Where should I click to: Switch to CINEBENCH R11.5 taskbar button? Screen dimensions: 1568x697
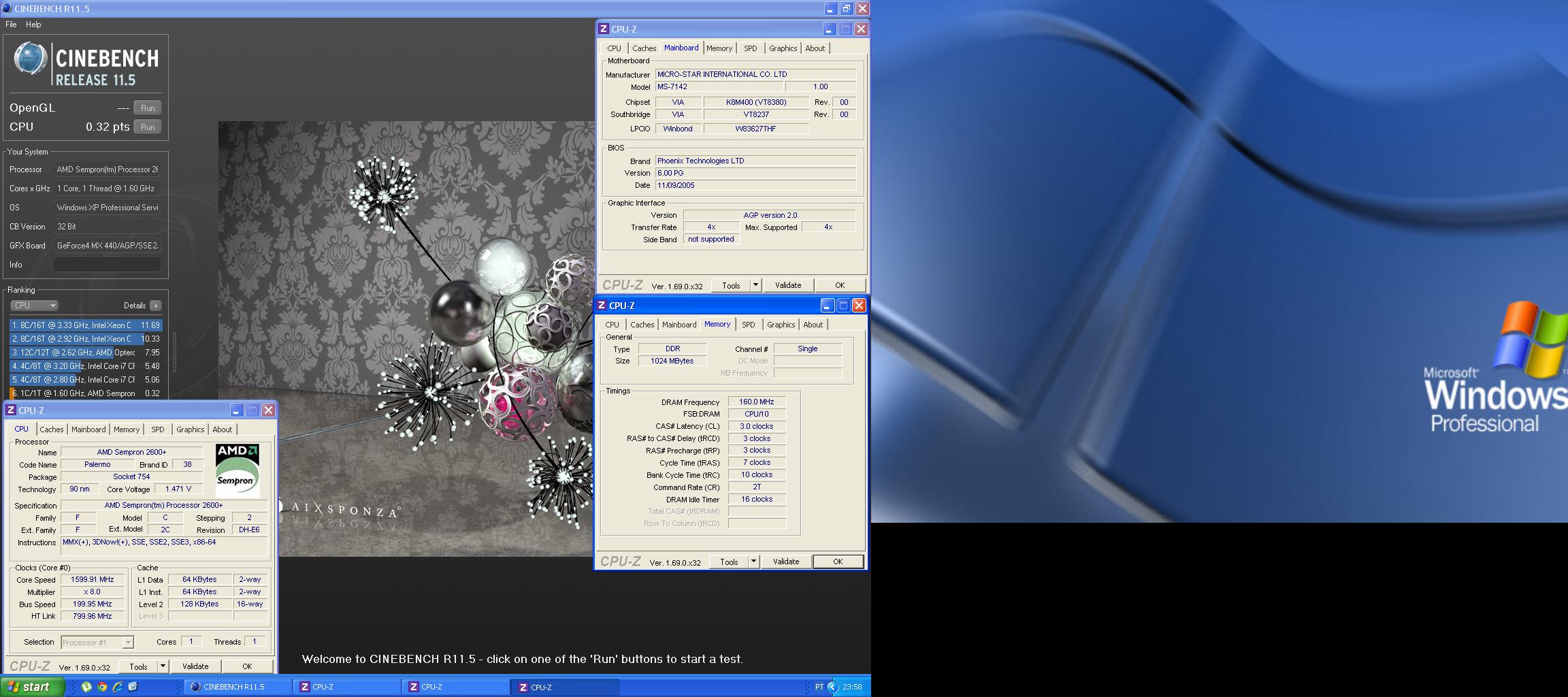coord(238,687)
